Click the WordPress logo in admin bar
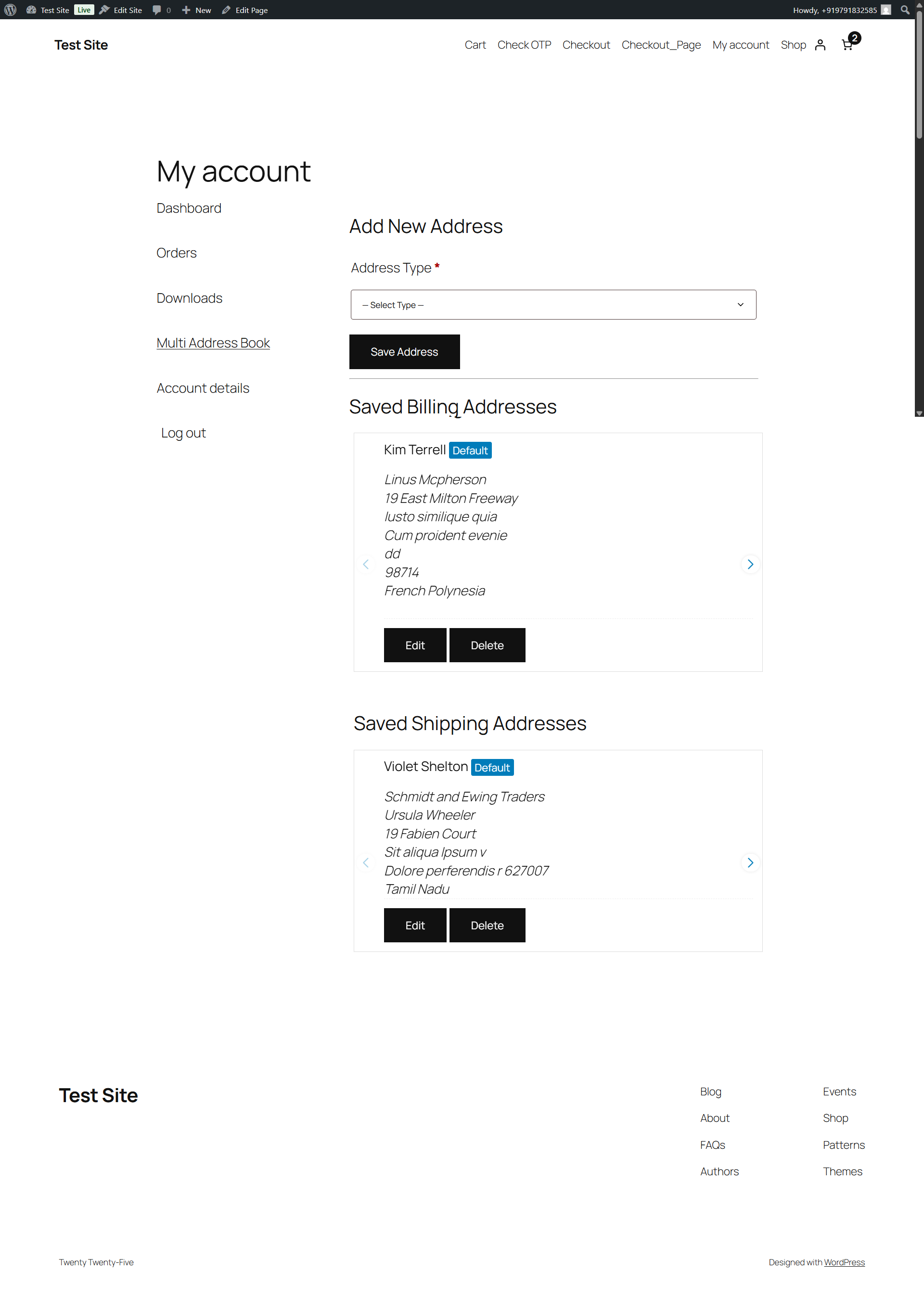This screenshot has width=924, height=1298. coord(10,10)
